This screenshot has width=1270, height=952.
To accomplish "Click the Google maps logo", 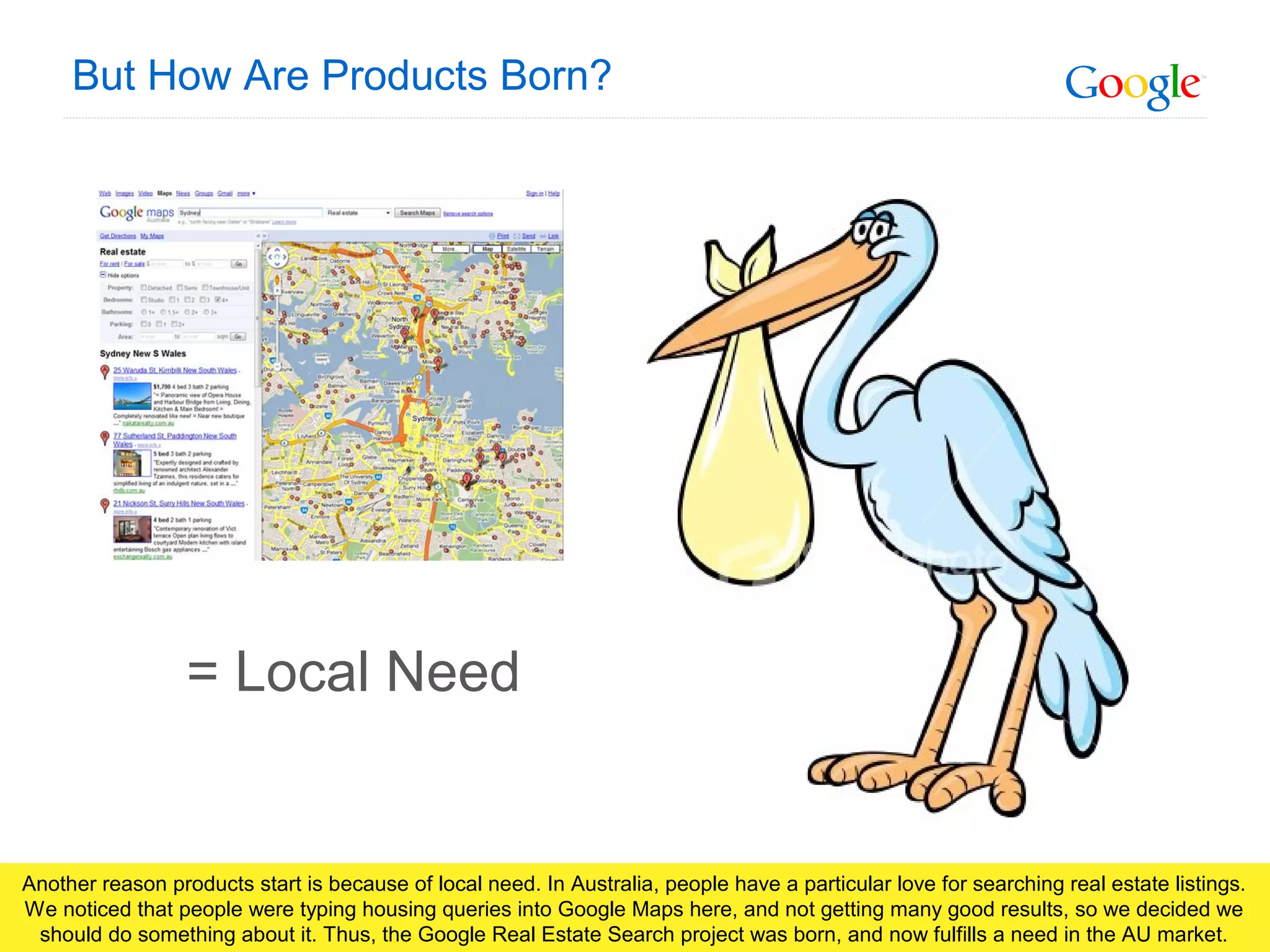I will click(x=137, y=213).
